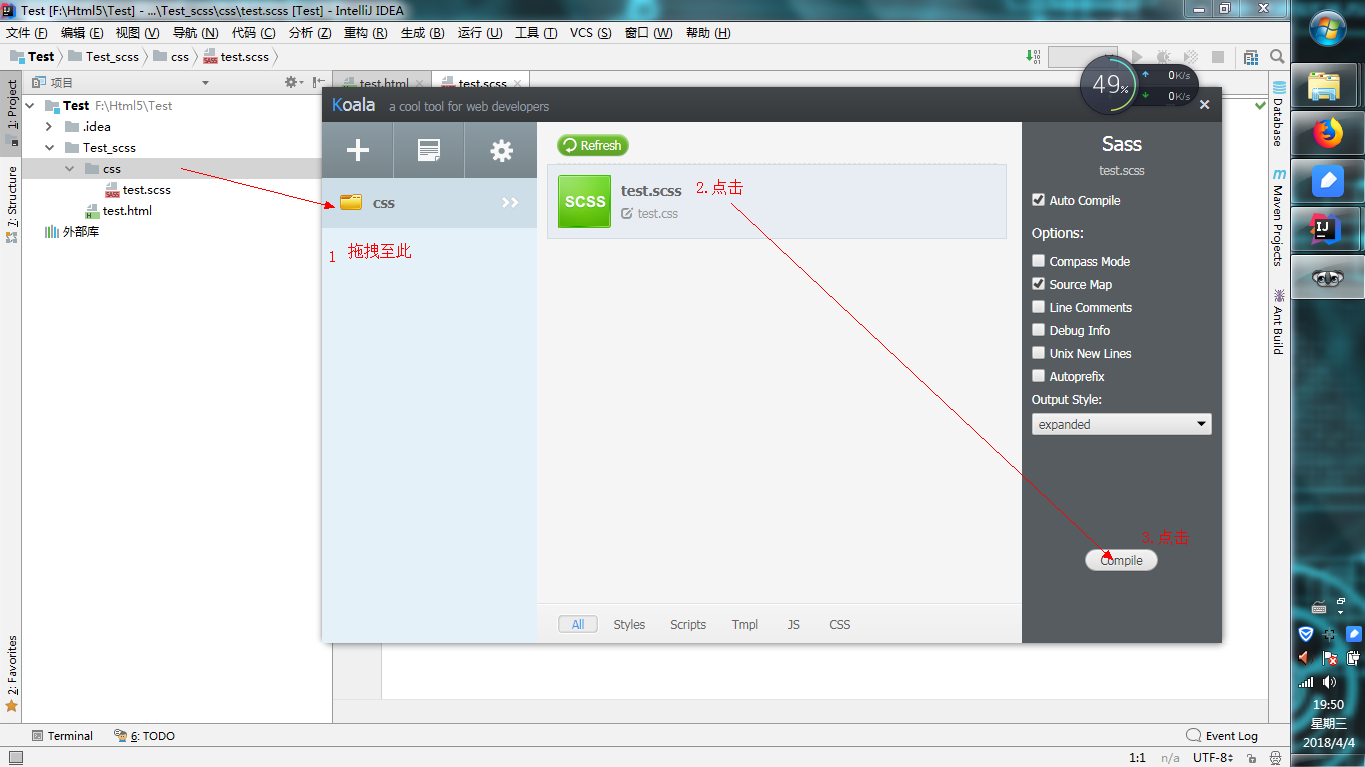Open the Project panel settings gear
1365x767 pixels.
click(291, 82)
